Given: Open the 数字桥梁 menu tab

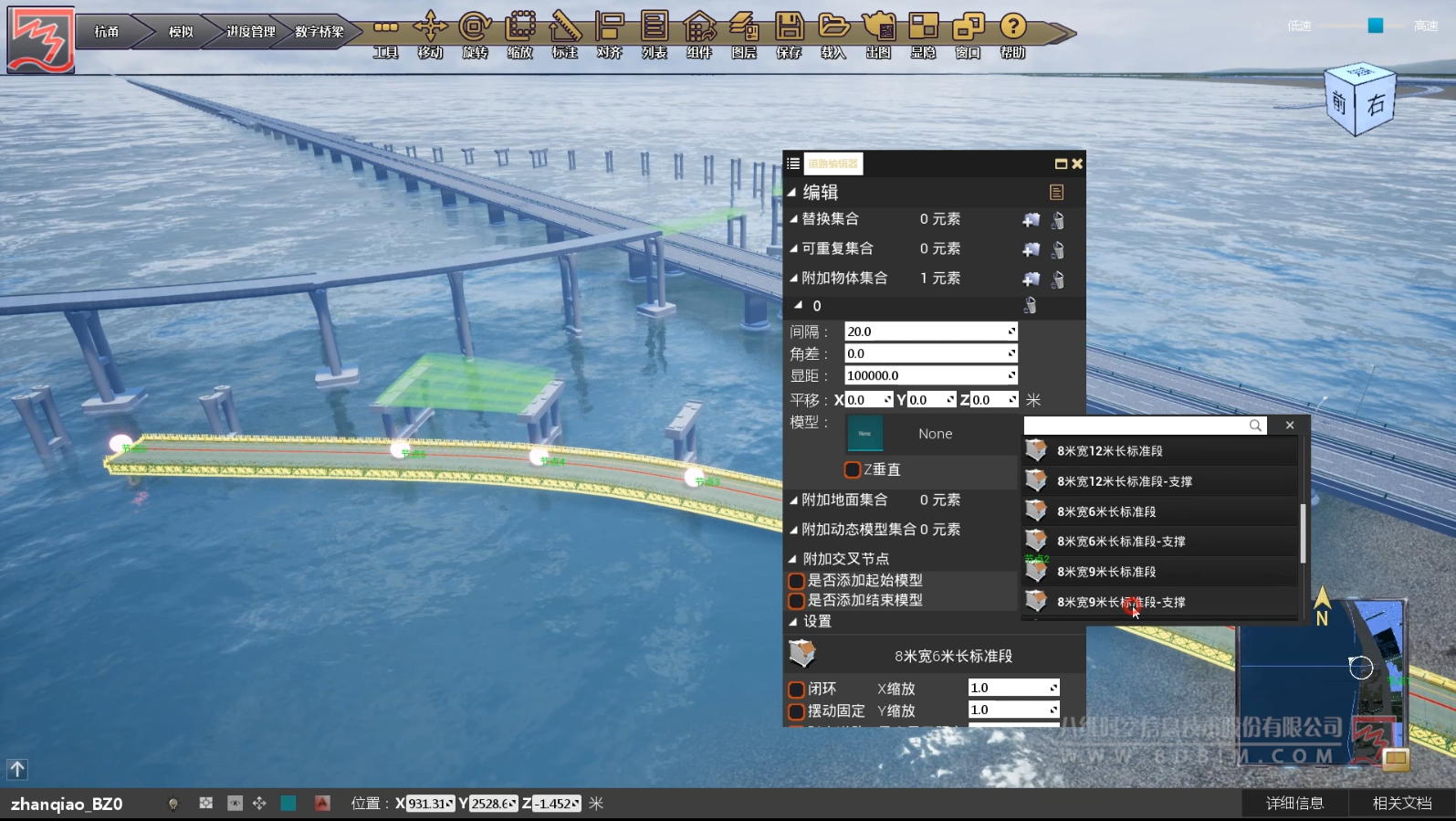Looking at the screenshot, I should pos(319,32).
